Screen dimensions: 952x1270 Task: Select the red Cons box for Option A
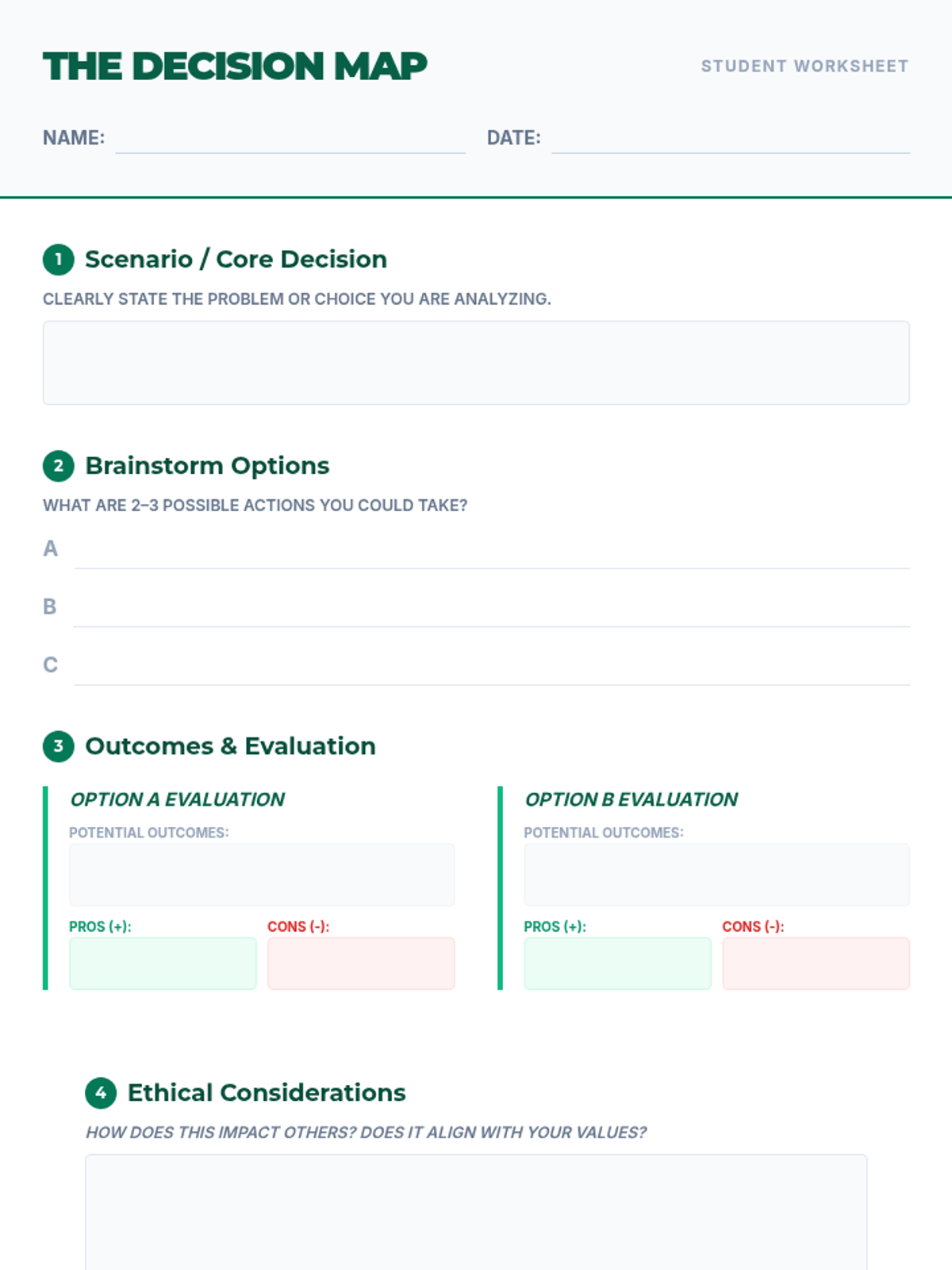361,964
